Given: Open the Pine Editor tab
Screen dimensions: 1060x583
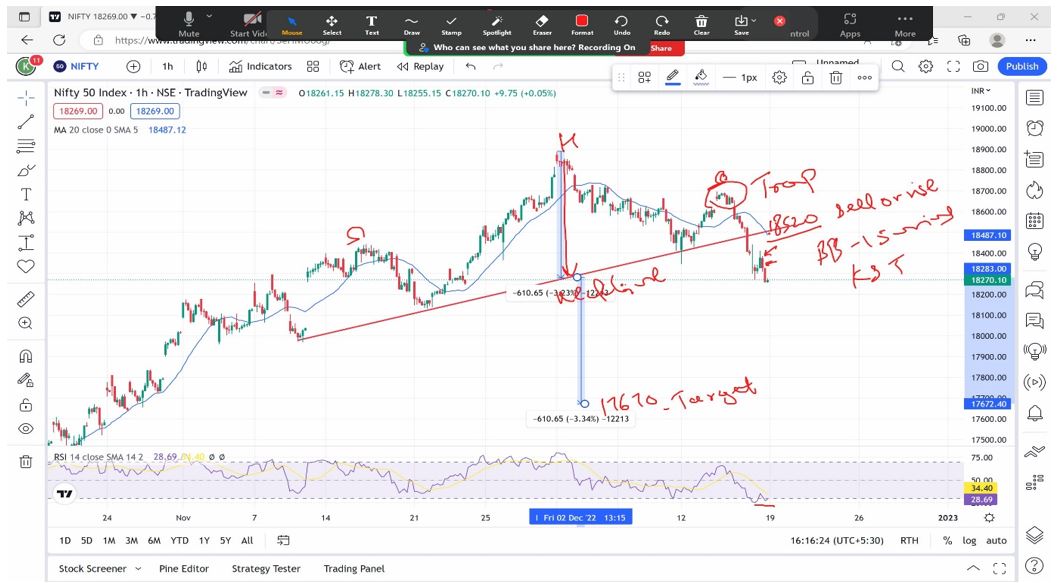Looking at the screenshot, I should coord(184,569).
